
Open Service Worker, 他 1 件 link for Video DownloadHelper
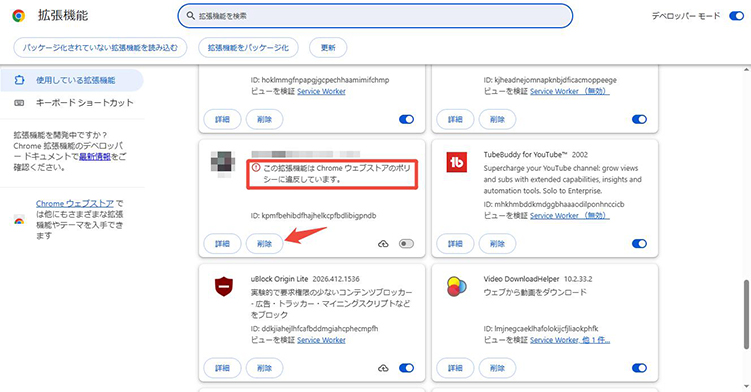[x=570, y=340]
